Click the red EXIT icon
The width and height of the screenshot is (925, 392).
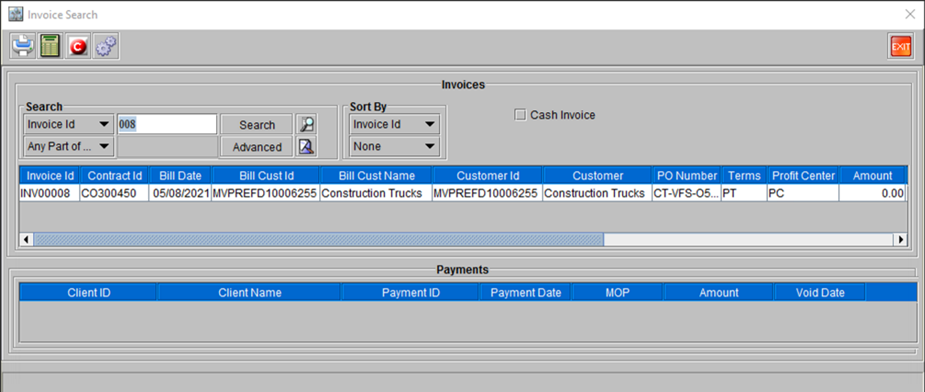(900, 47)
